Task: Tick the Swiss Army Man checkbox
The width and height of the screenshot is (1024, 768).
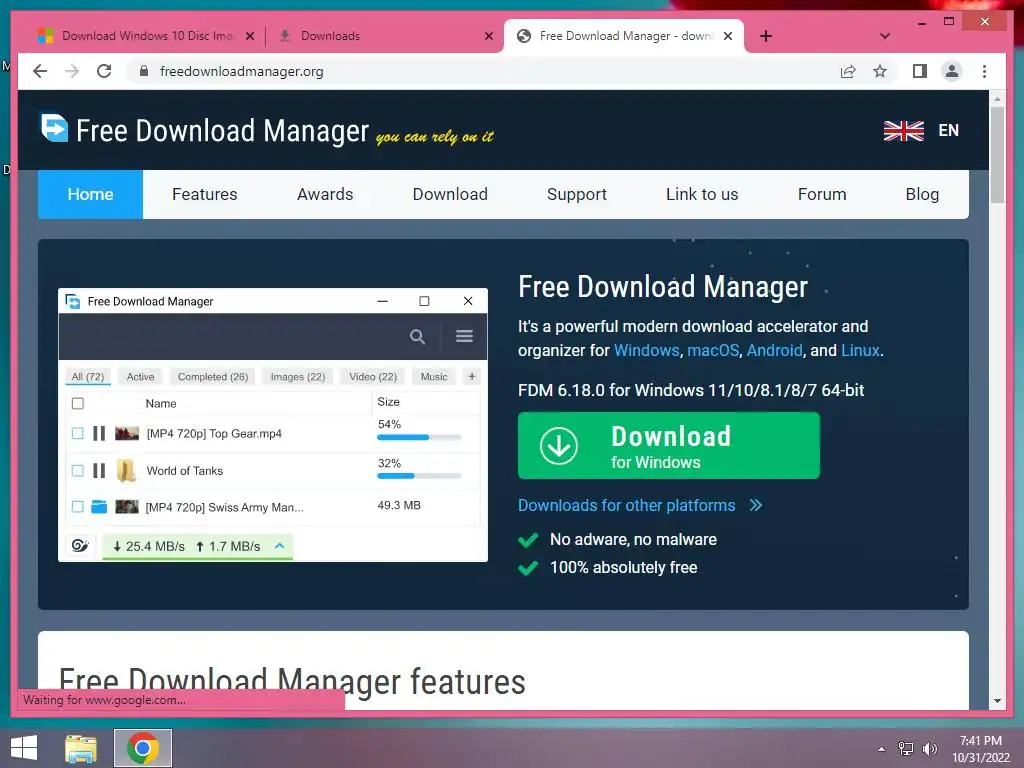Action: [x=78, y=506]
